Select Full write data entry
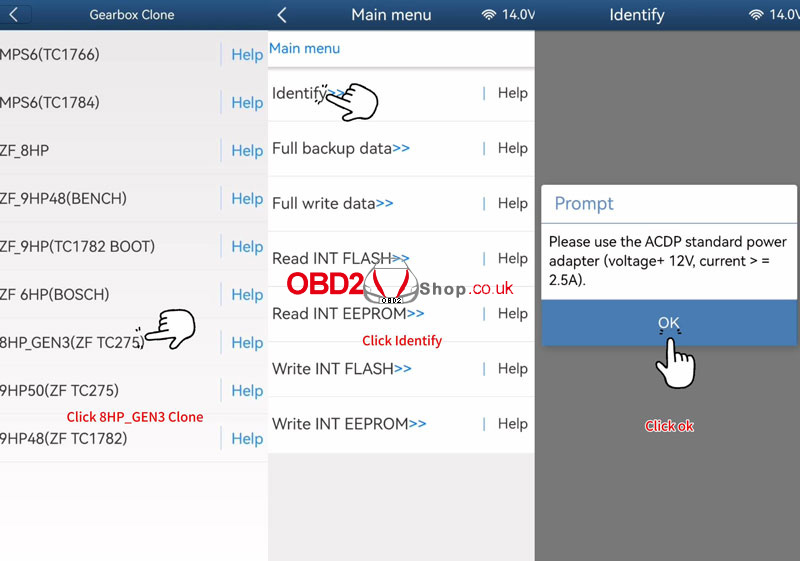Screen dimensions: 800x561 (x=332, y=203)
